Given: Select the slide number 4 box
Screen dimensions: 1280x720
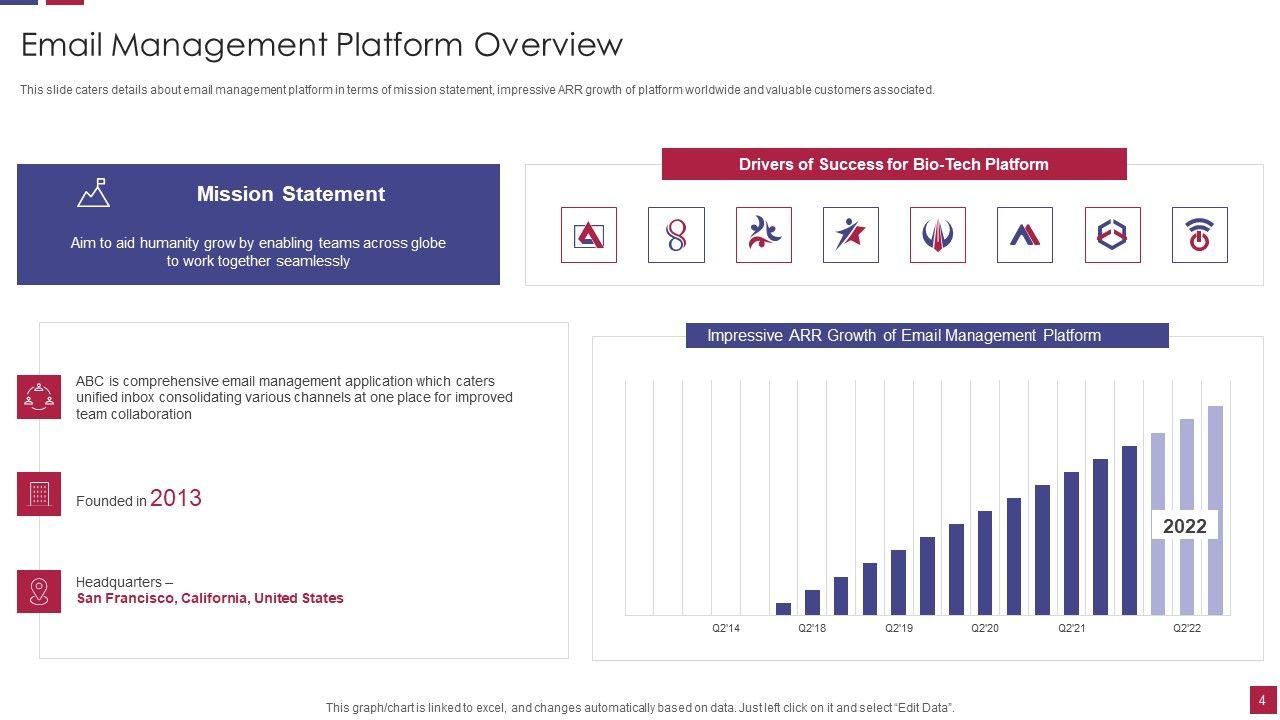Looking at the screenshot, I should click(1262, 700).
